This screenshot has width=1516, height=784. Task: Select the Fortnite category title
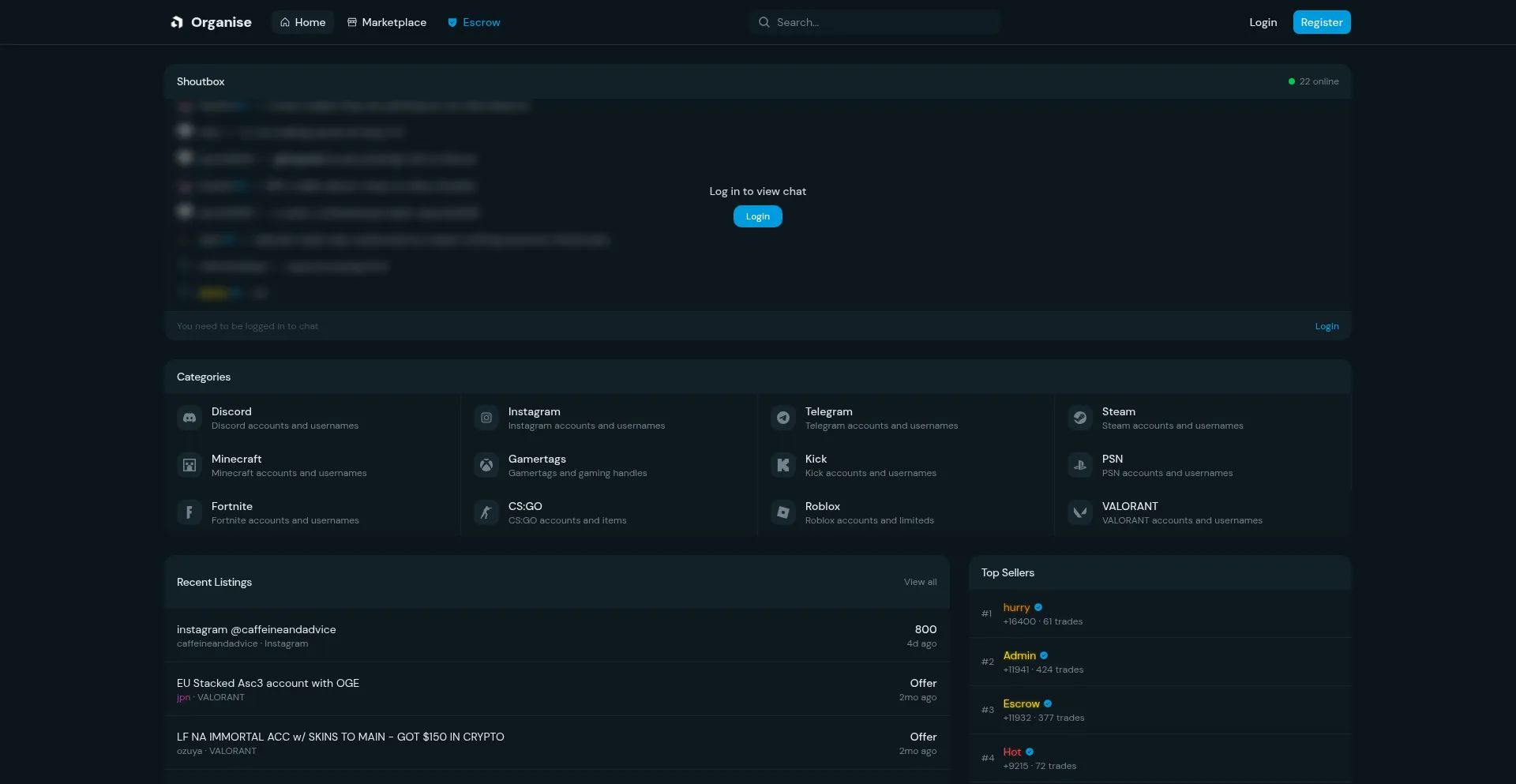click(232, 506)
